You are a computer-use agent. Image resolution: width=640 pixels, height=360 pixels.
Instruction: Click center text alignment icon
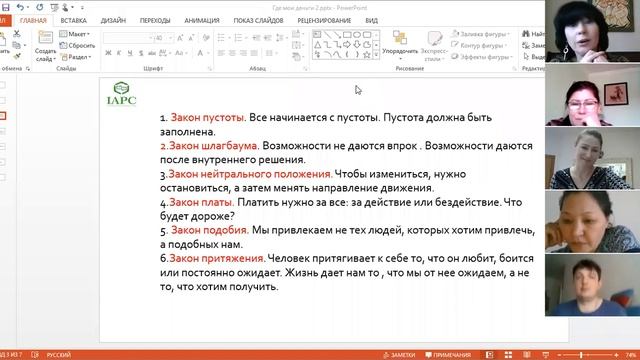(x=232, y=53)
